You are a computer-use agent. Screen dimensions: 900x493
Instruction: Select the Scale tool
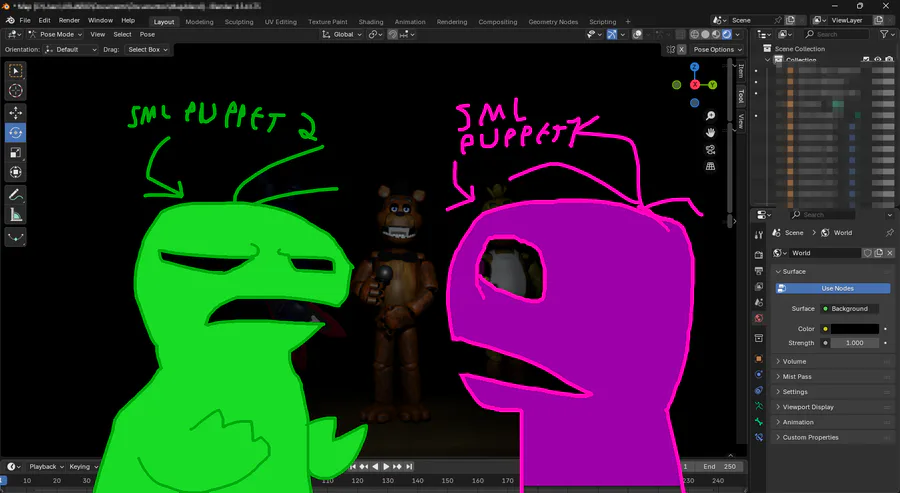[15, 153]
